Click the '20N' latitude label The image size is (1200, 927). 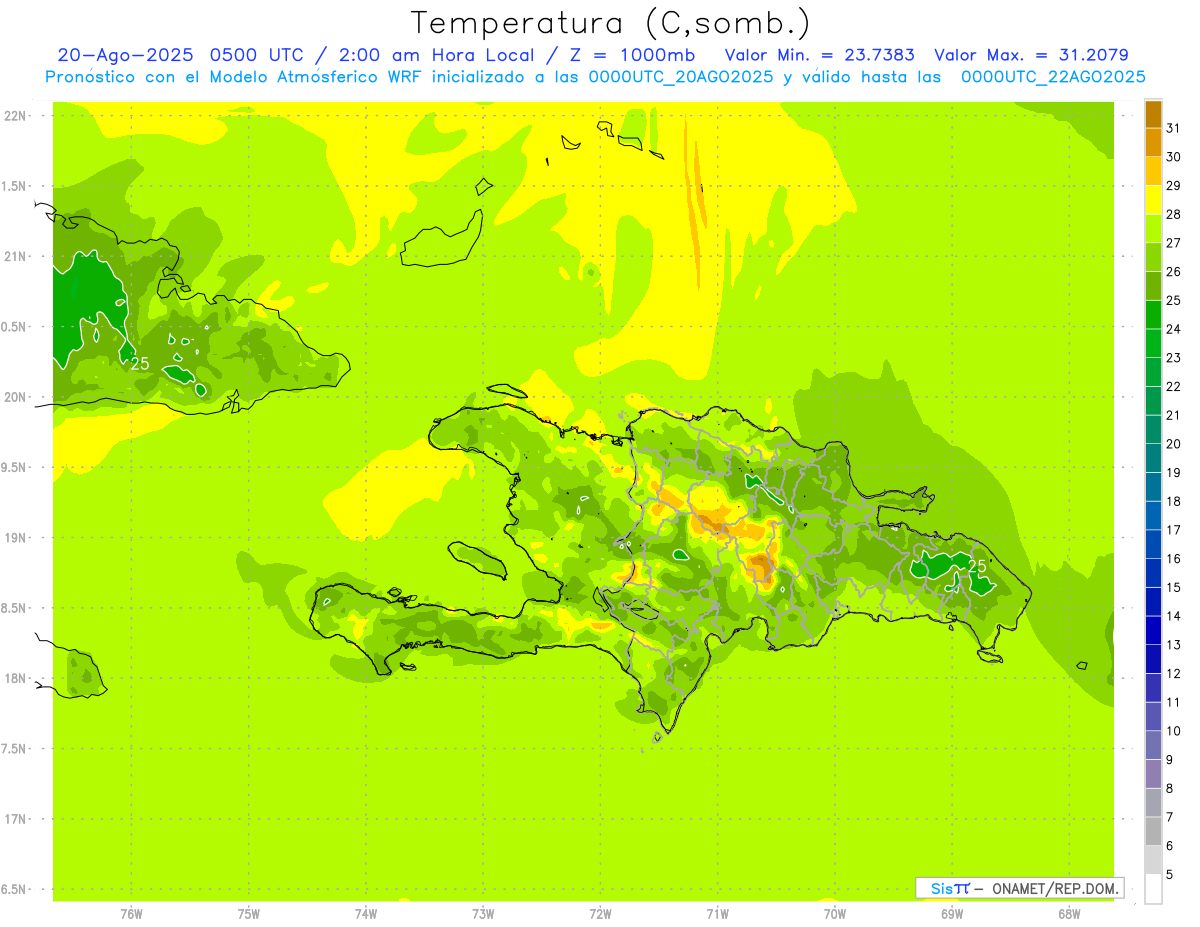coord(15,397)
